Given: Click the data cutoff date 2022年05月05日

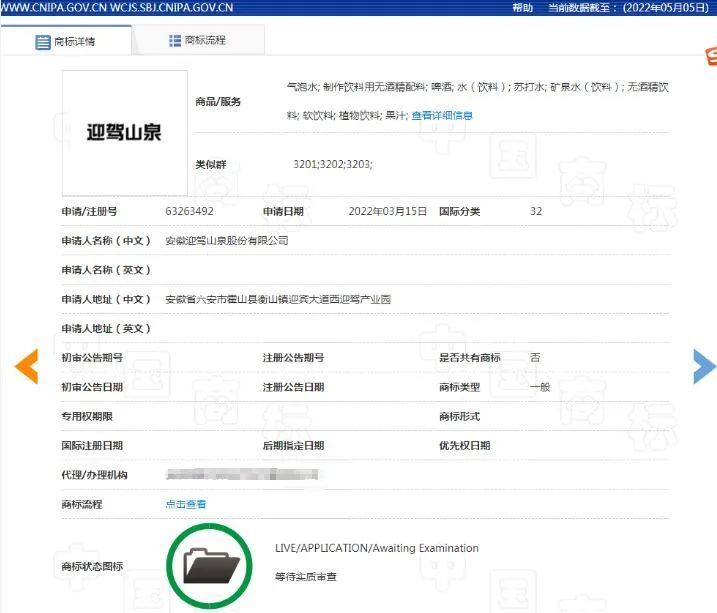Looking at the screenshot, I should (665, 8).
